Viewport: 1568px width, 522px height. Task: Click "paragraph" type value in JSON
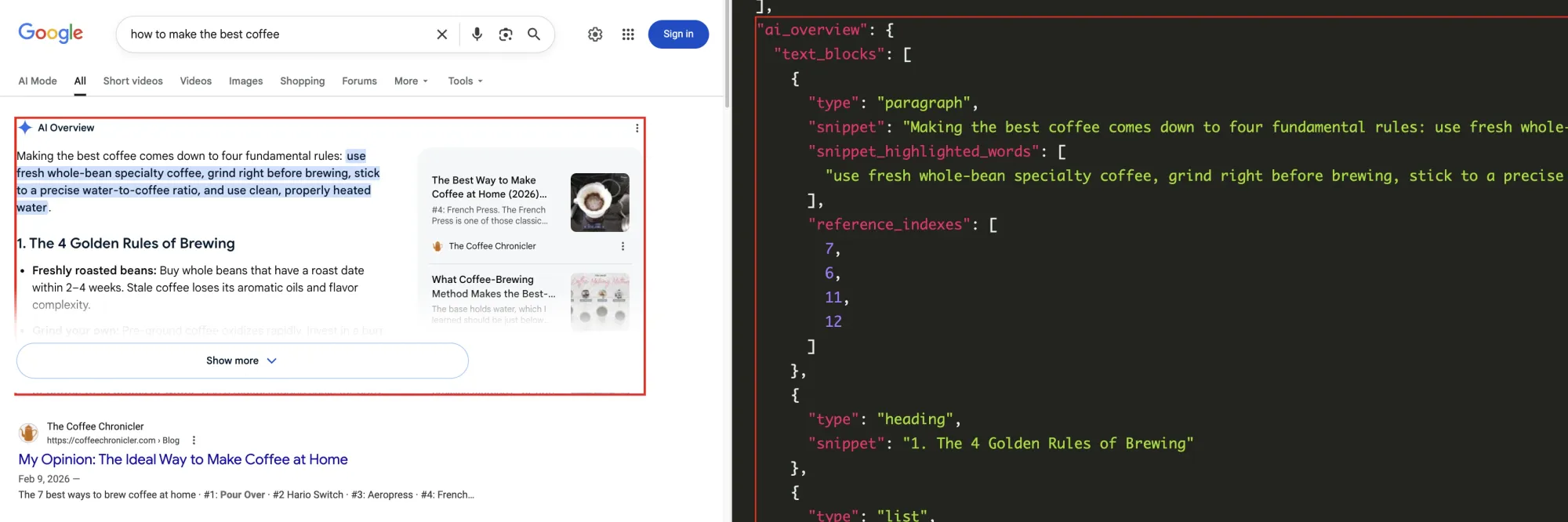point(924,103)
